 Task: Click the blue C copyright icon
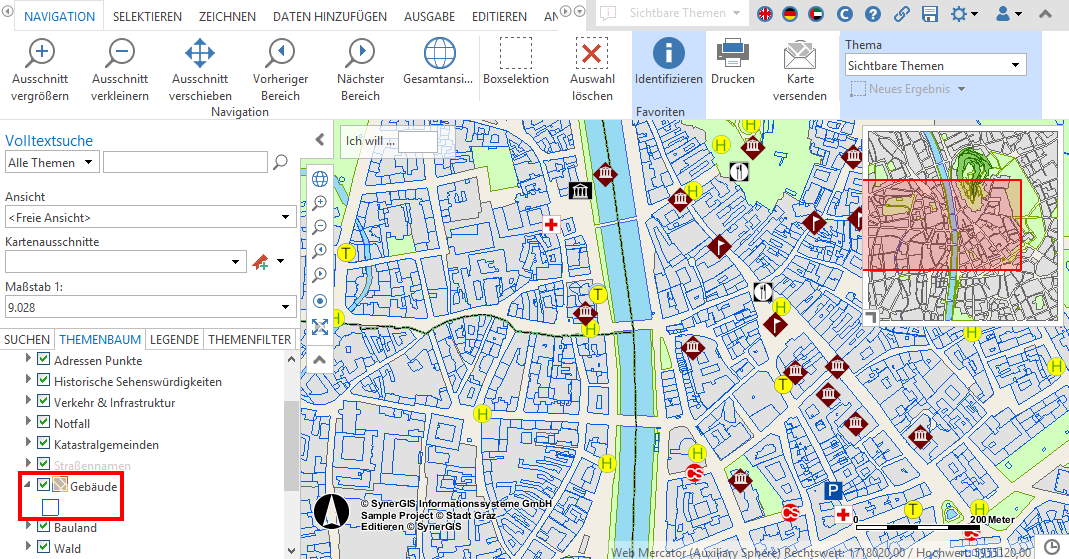[845, 14]
